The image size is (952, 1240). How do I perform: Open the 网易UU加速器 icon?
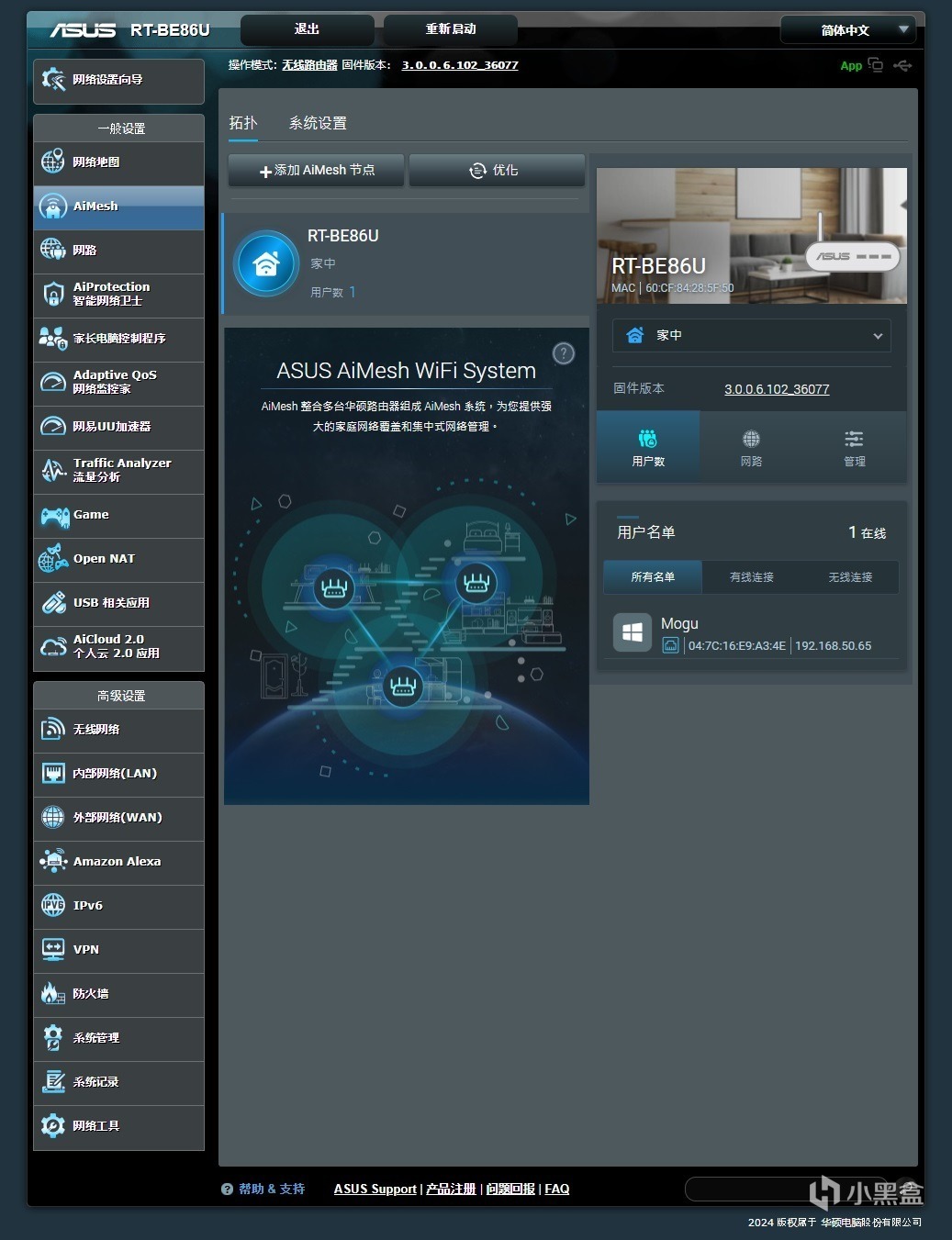coord(53,426)
